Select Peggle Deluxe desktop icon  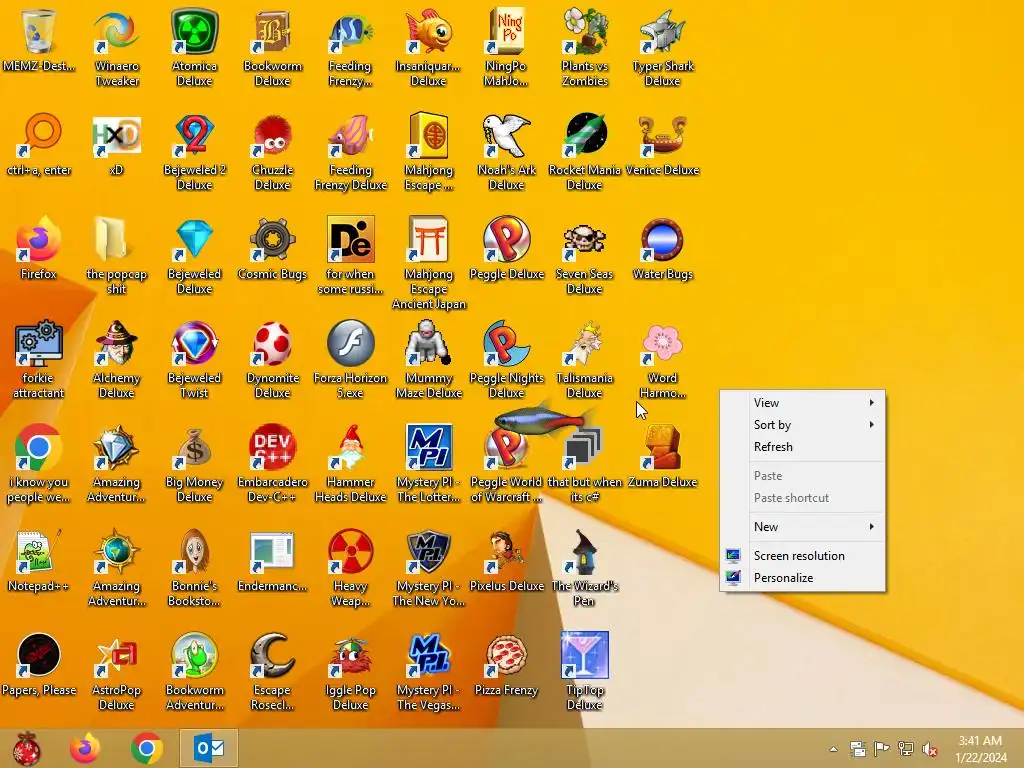[x=506, y=239]
